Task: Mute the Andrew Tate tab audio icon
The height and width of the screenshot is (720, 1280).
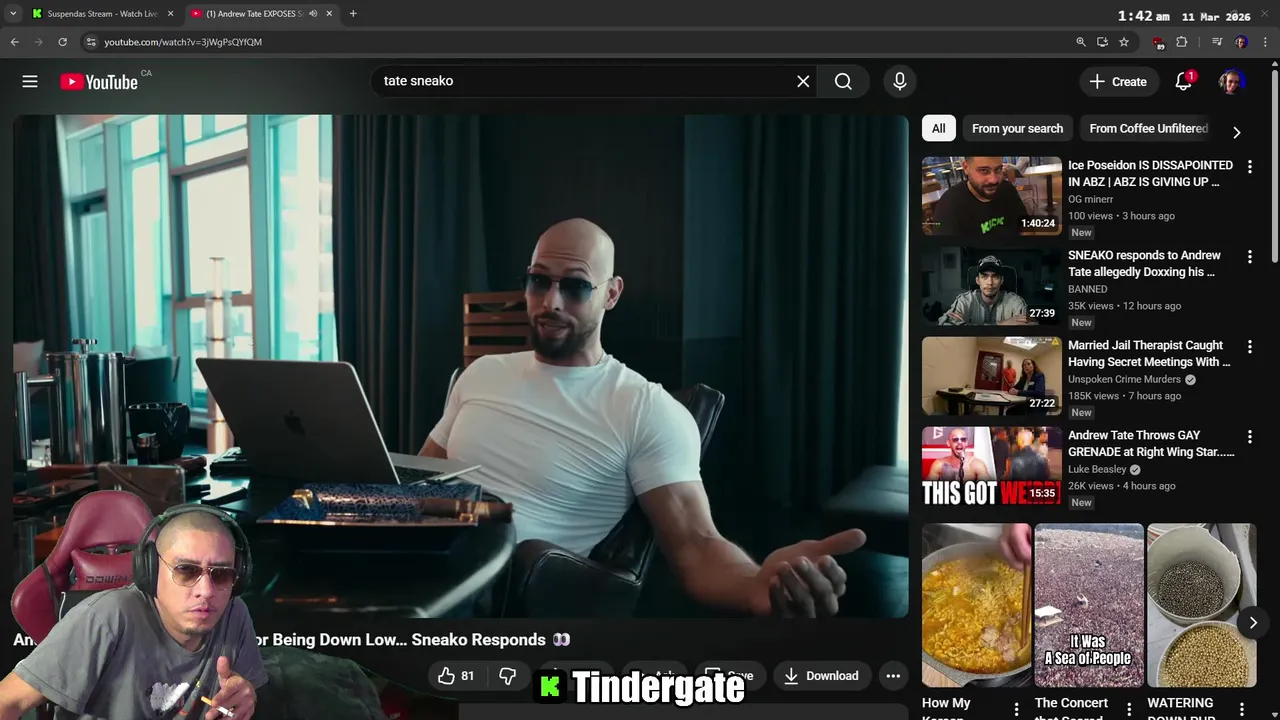Action: point(313,14)
